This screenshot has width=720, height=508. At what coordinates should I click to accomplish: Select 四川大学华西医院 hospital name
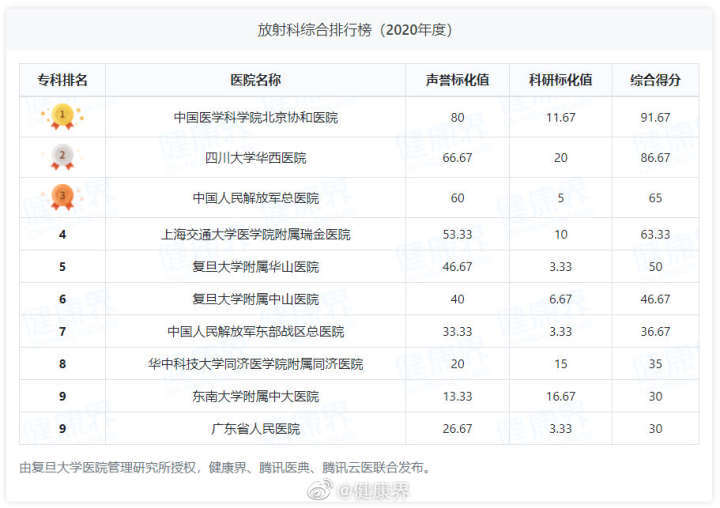pyautogui.click(x=256, y=158)
